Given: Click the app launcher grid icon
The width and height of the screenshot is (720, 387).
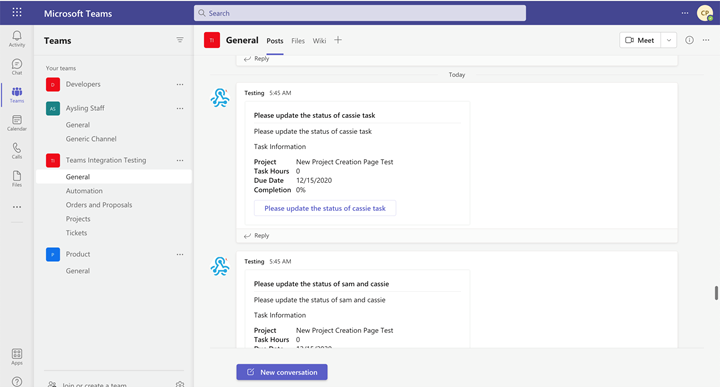Looking at the screenshot, I should pos(17,12).
